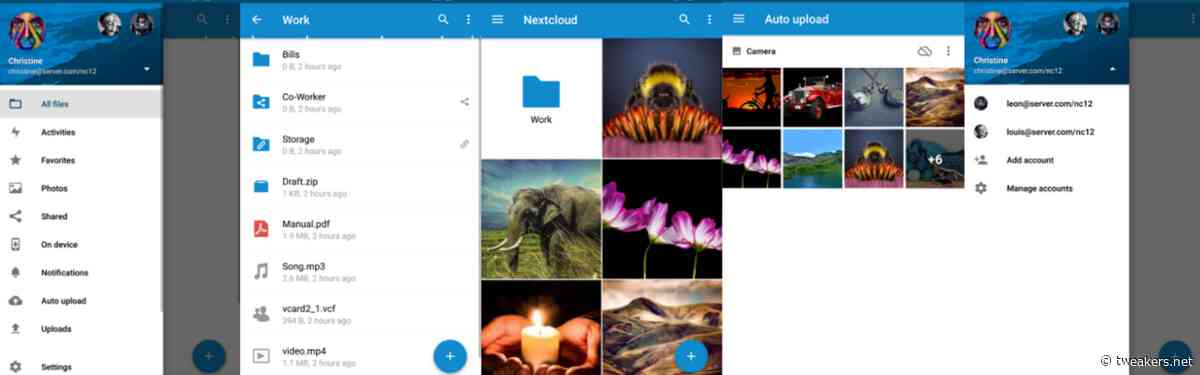This screenshot has height=375, width=1200.
Task: Open the blue lake landscape thumbnail
Action: click(x=812, y=158)
